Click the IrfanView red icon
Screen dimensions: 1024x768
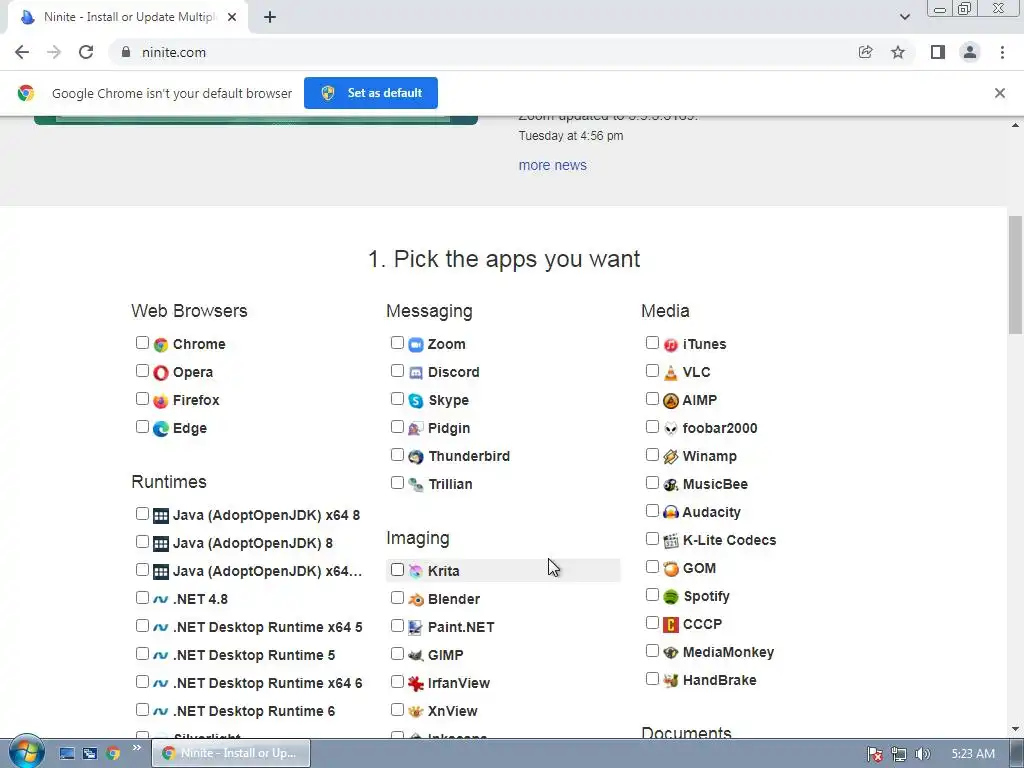pyautogui.click(x=415, y=683)
